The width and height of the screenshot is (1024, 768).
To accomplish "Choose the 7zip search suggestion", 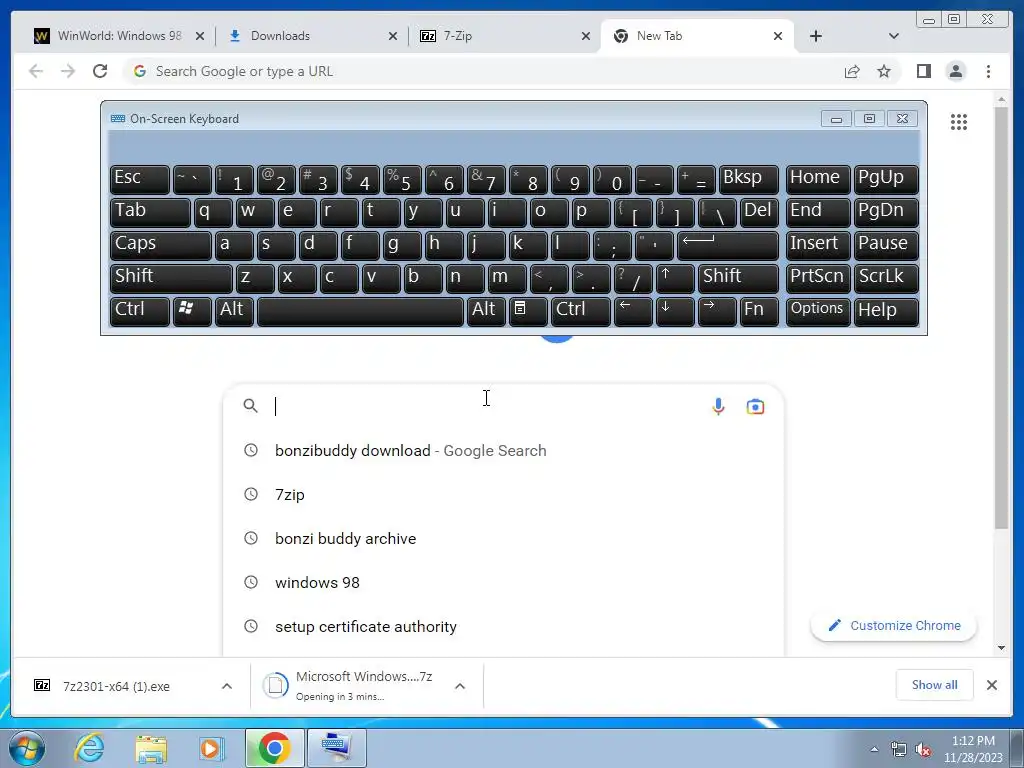I will click(503, 494).
